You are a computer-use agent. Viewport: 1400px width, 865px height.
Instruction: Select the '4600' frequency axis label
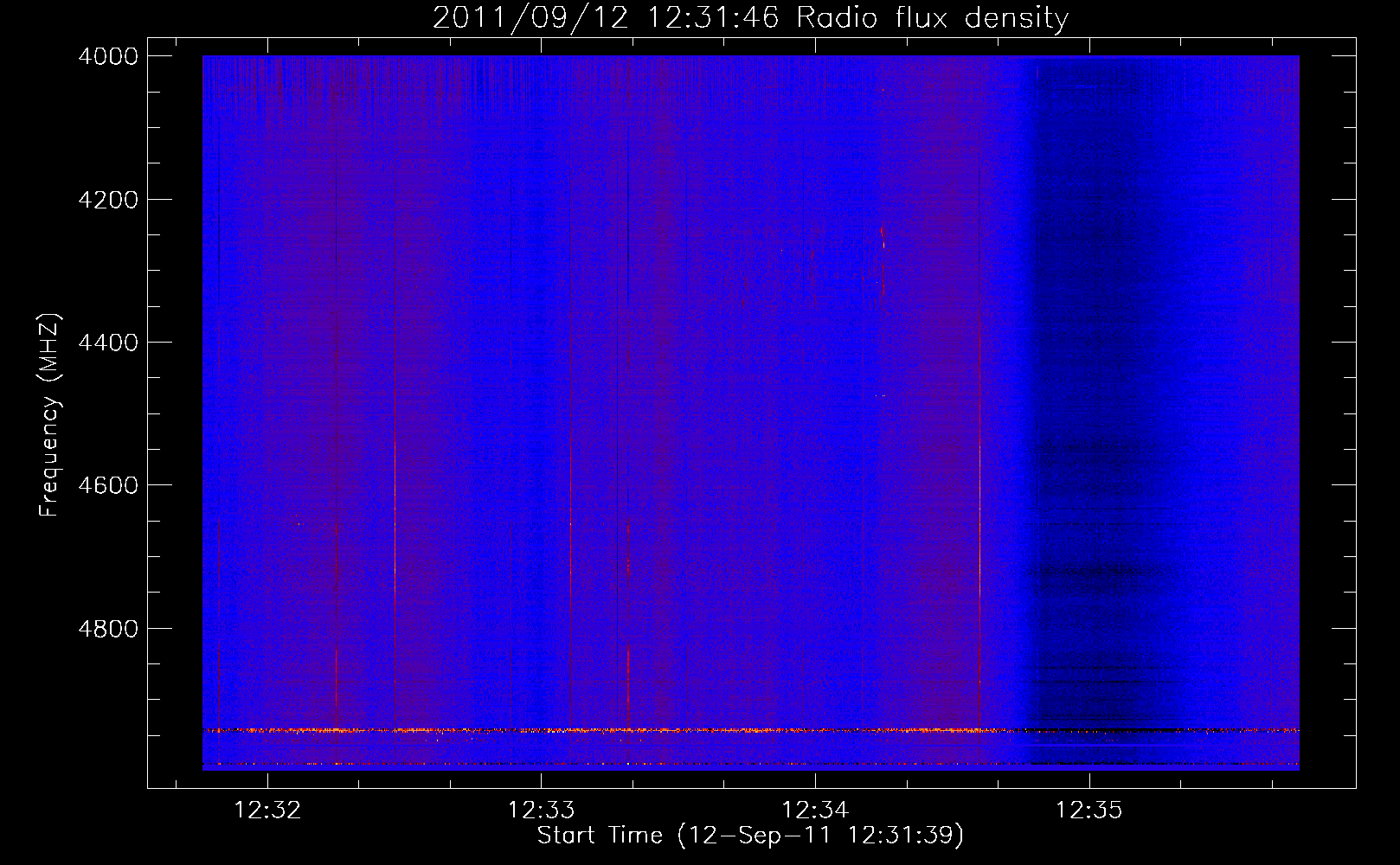click(x=108, y=485)
